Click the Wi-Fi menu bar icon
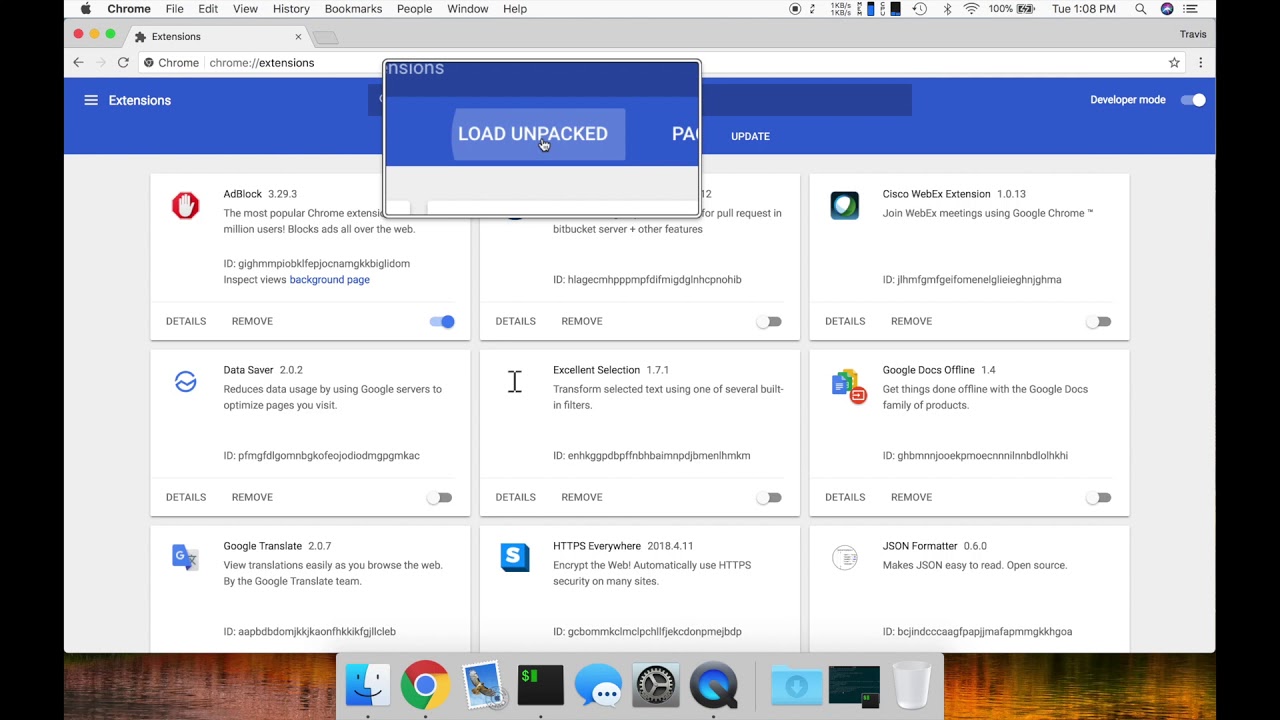Image resolution: width=1280 pixels, height=720 pixels. point(971,9)
